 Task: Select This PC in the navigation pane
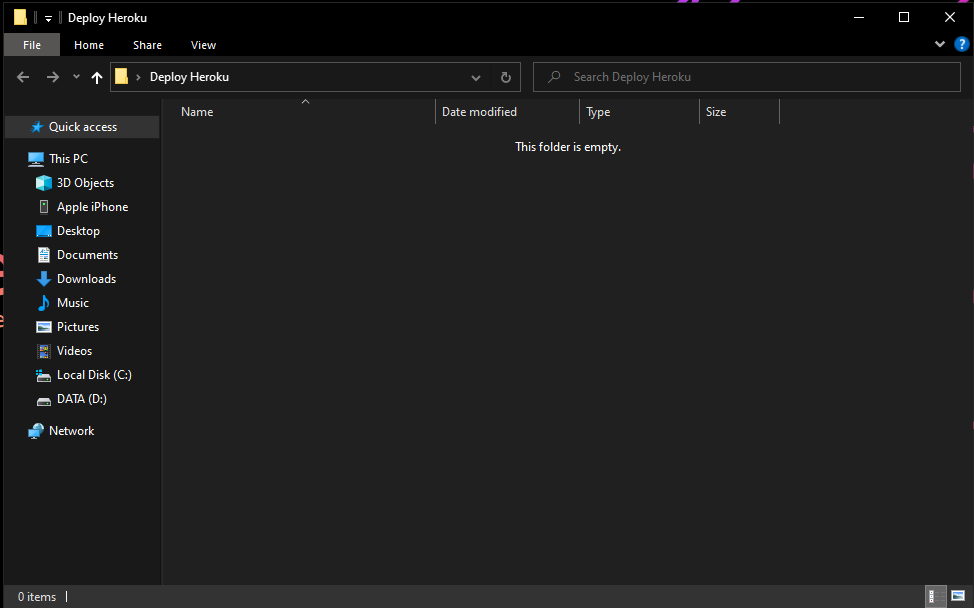[x=68, y=158]
